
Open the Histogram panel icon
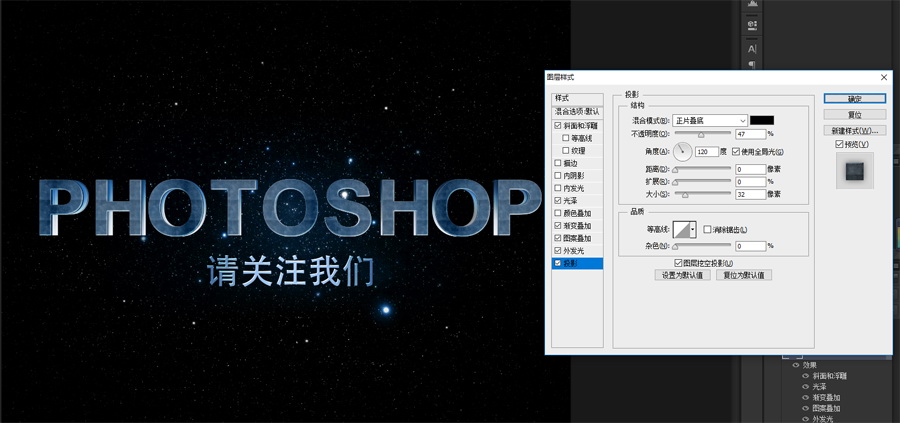pos(752,4)
